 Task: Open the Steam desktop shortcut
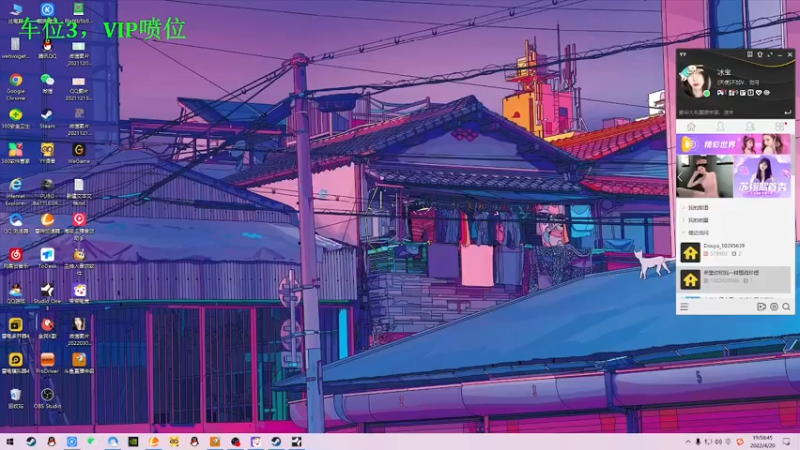tap(47, 119)
